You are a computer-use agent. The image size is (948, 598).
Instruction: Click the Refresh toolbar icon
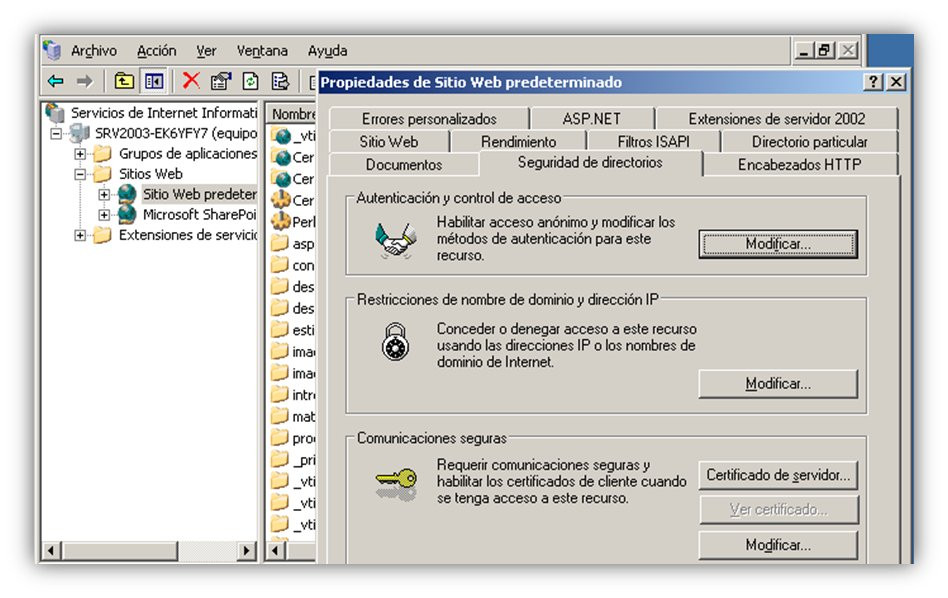coord(250,80)
